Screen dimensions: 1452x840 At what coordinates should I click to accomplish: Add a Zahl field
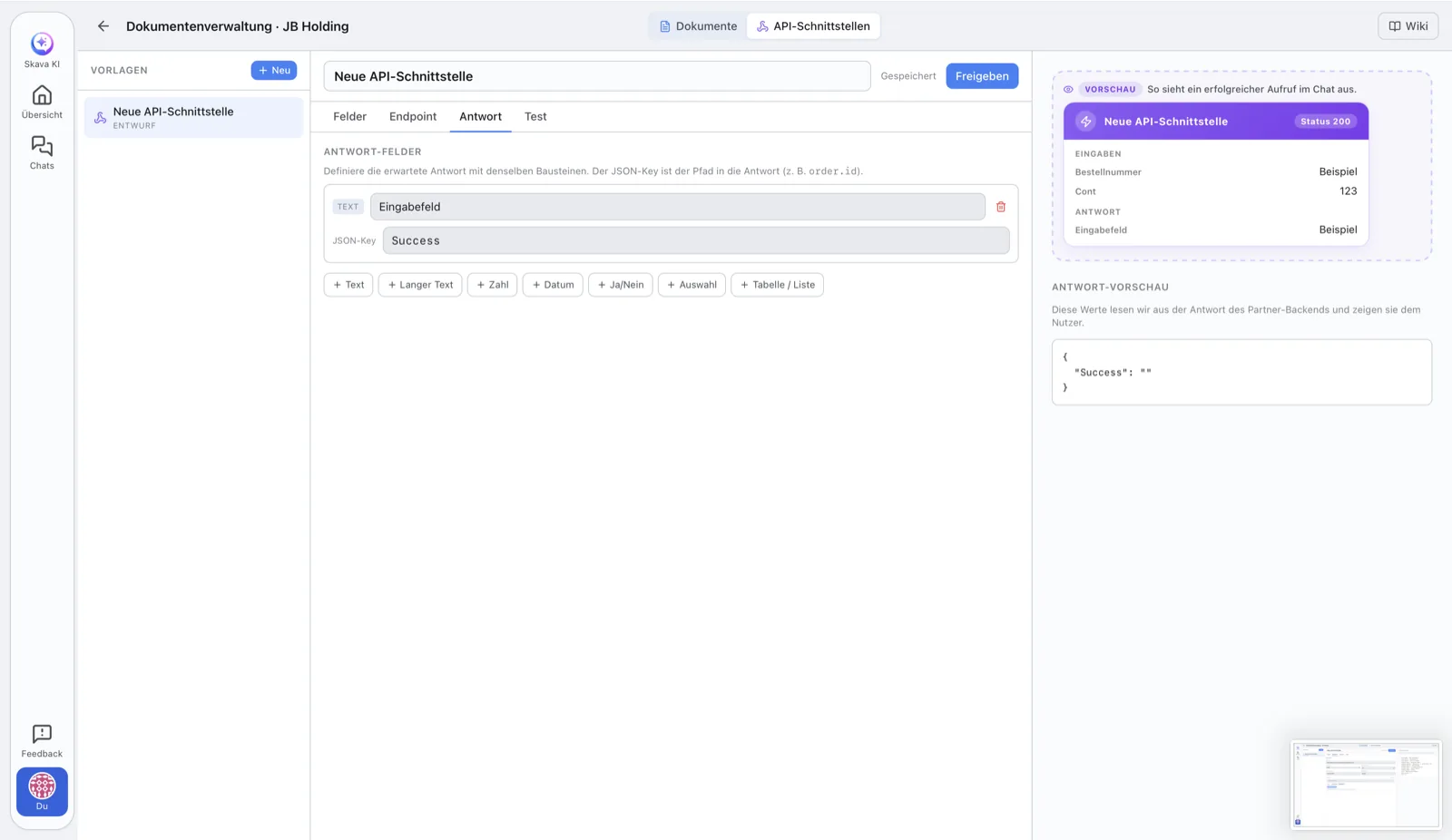[x=493, y=285]
